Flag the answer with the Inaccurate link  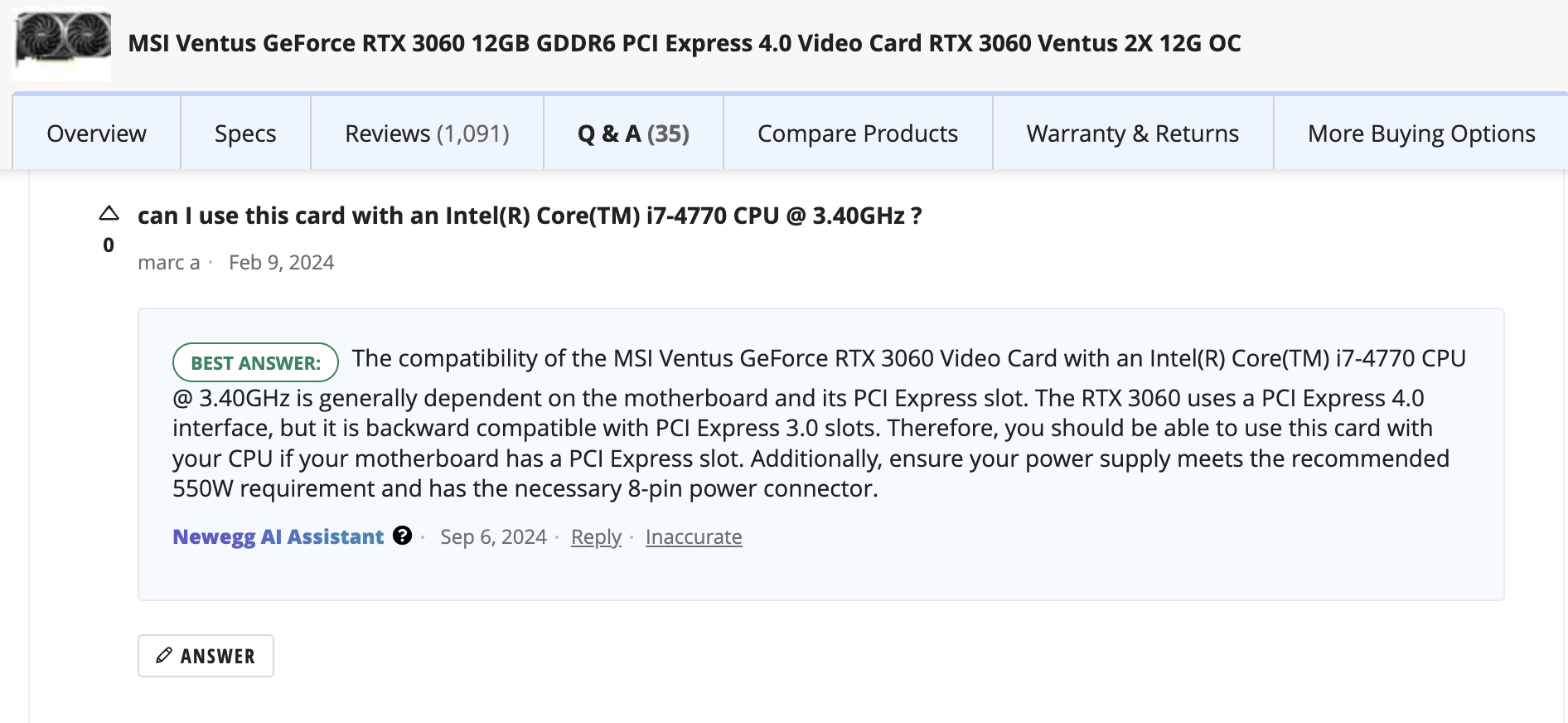point(694,537)
